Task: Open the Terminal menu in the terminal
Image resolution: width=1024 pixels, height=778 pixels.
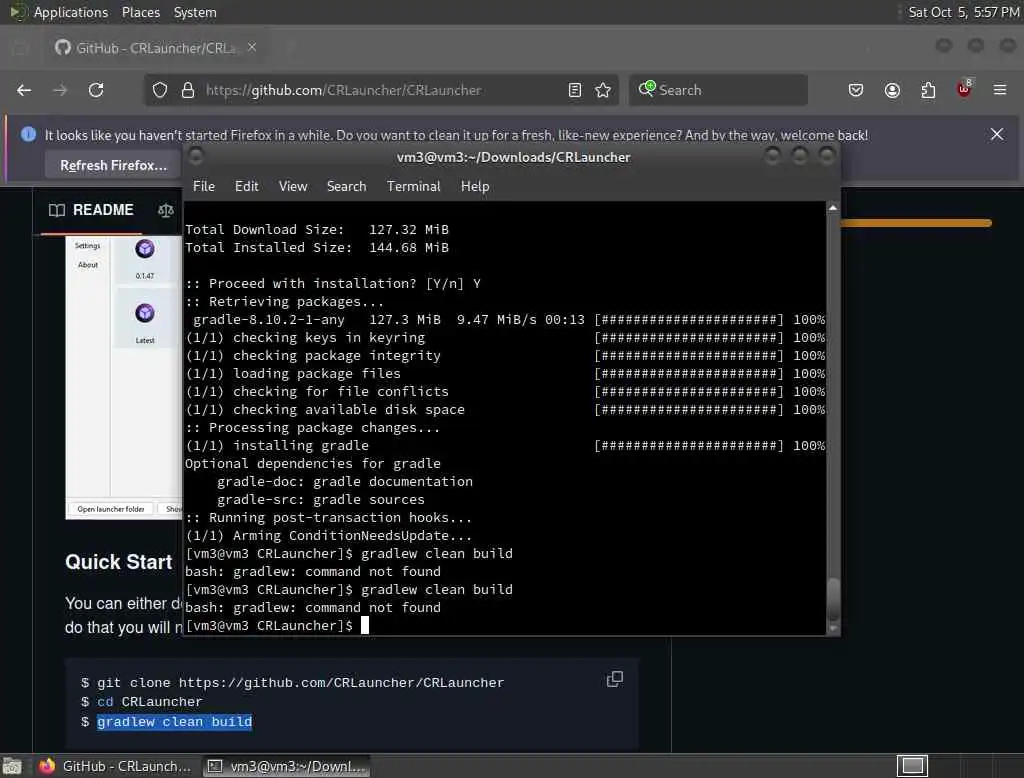Action: click(x=413, y=186)
